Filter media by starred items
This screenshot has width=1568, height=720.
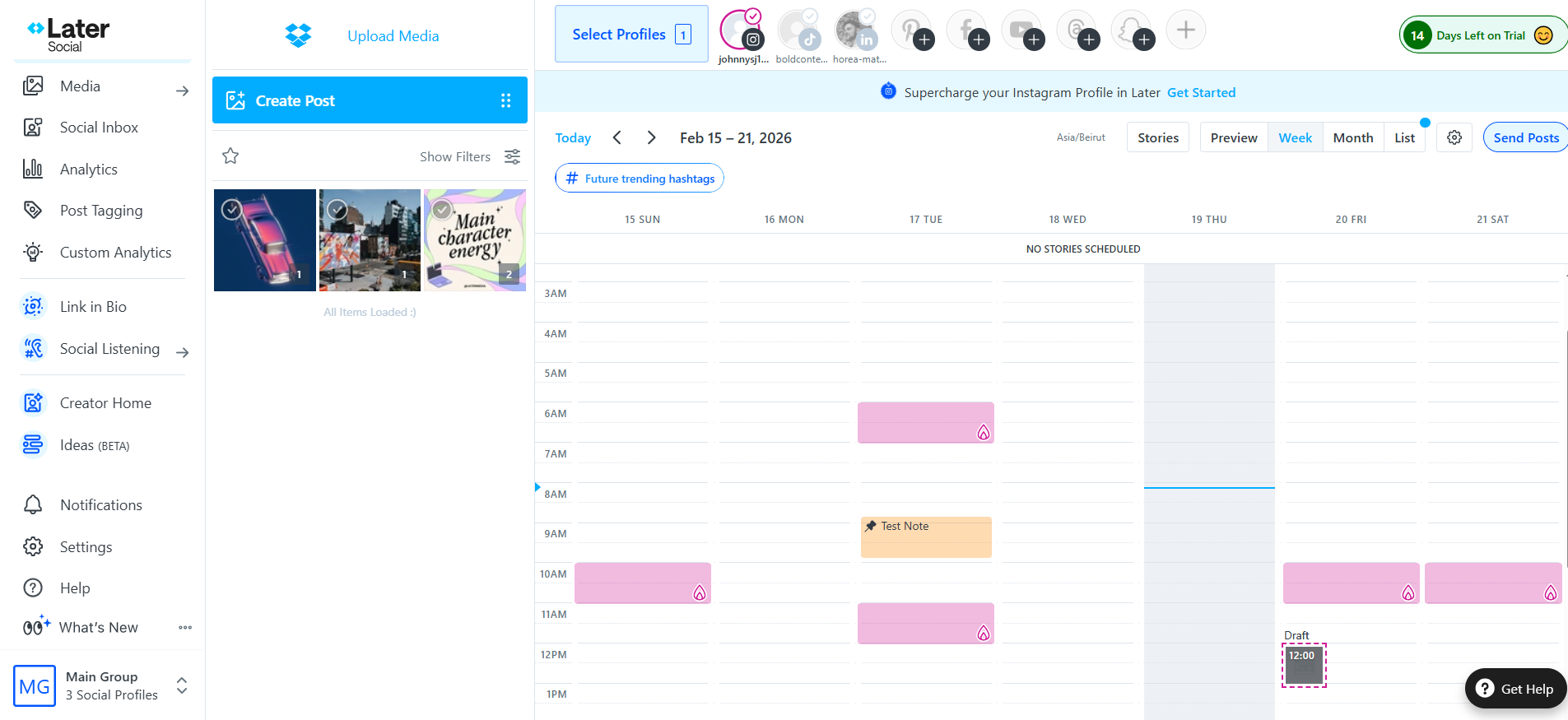click(x=230, y=156)
